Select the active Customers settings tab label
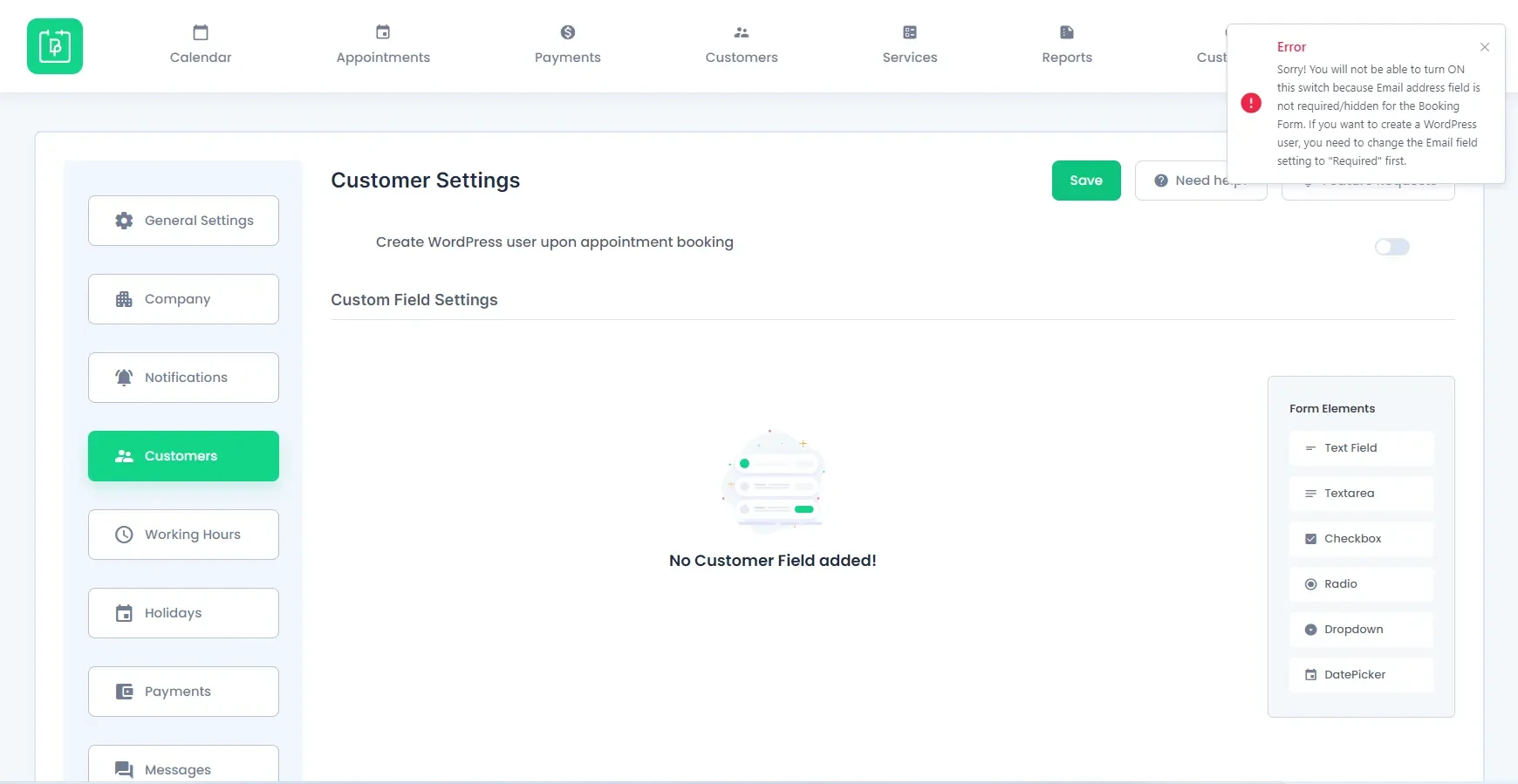 pos(181,456)
